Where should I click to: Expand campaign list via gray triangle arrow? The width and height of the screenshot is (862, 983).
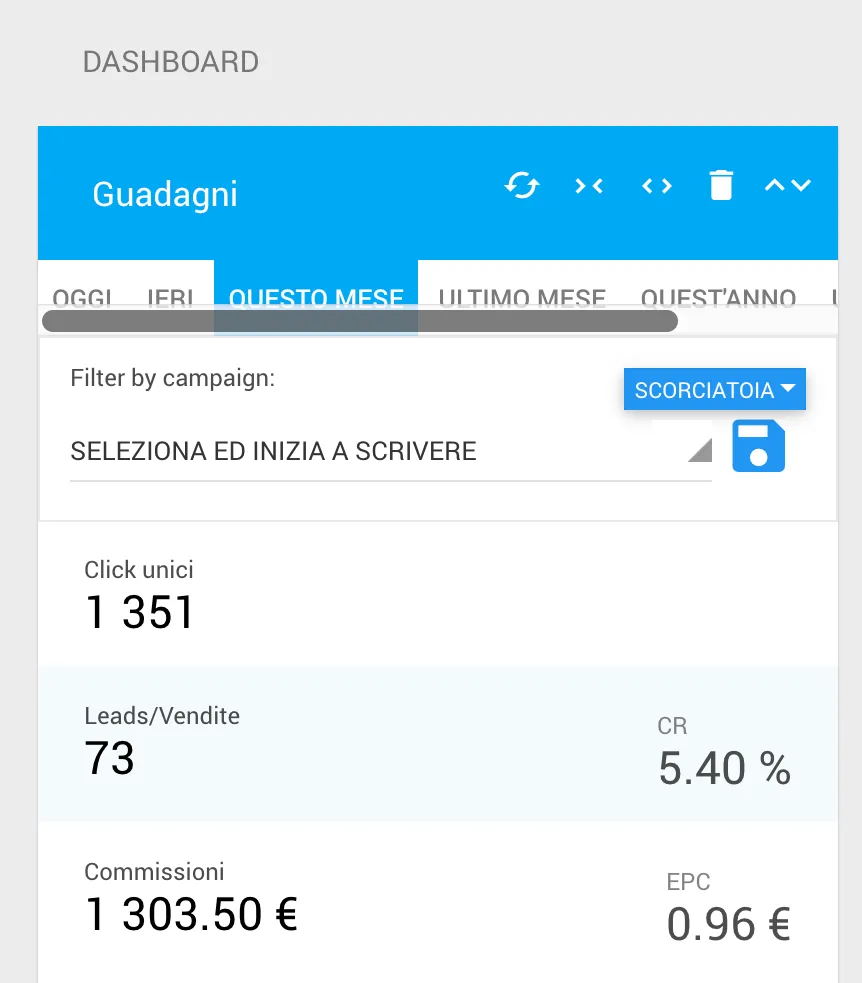(700, 450)
